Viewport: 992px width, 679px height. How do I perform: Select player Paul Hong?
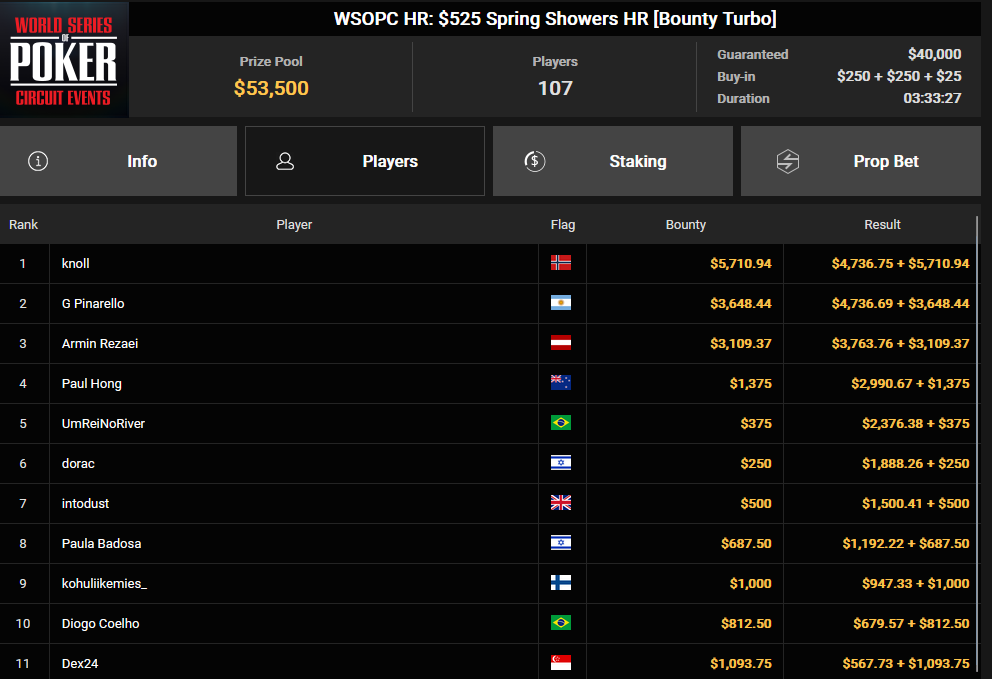pyautogui.click(x=92, y=383)
